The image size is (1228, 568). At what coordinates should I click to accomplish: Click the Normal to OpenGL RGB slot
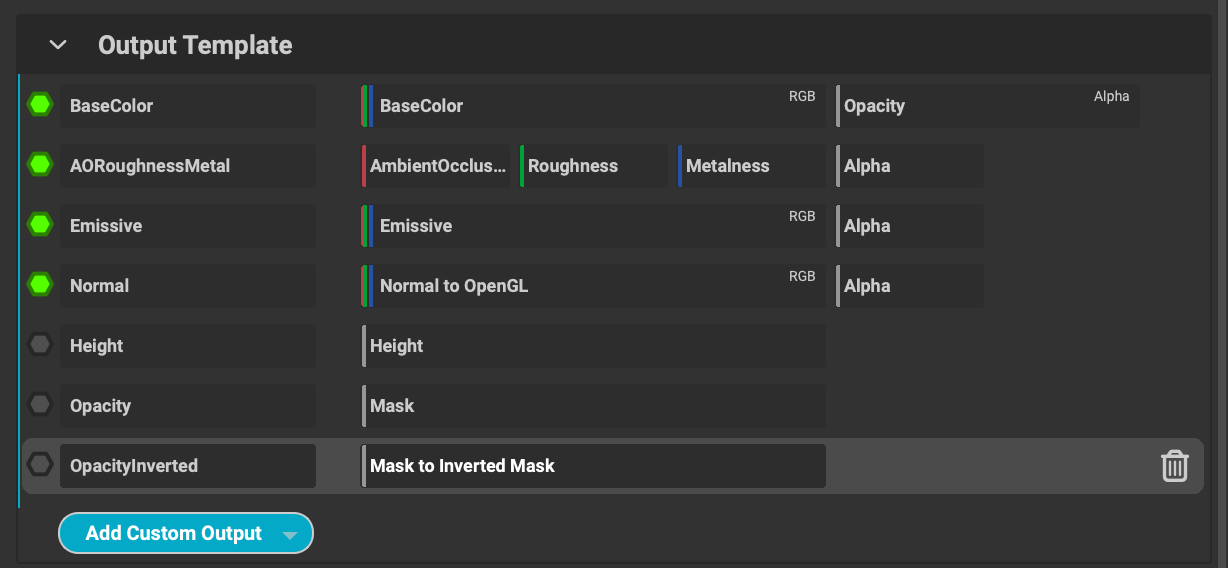pos(594,286)
